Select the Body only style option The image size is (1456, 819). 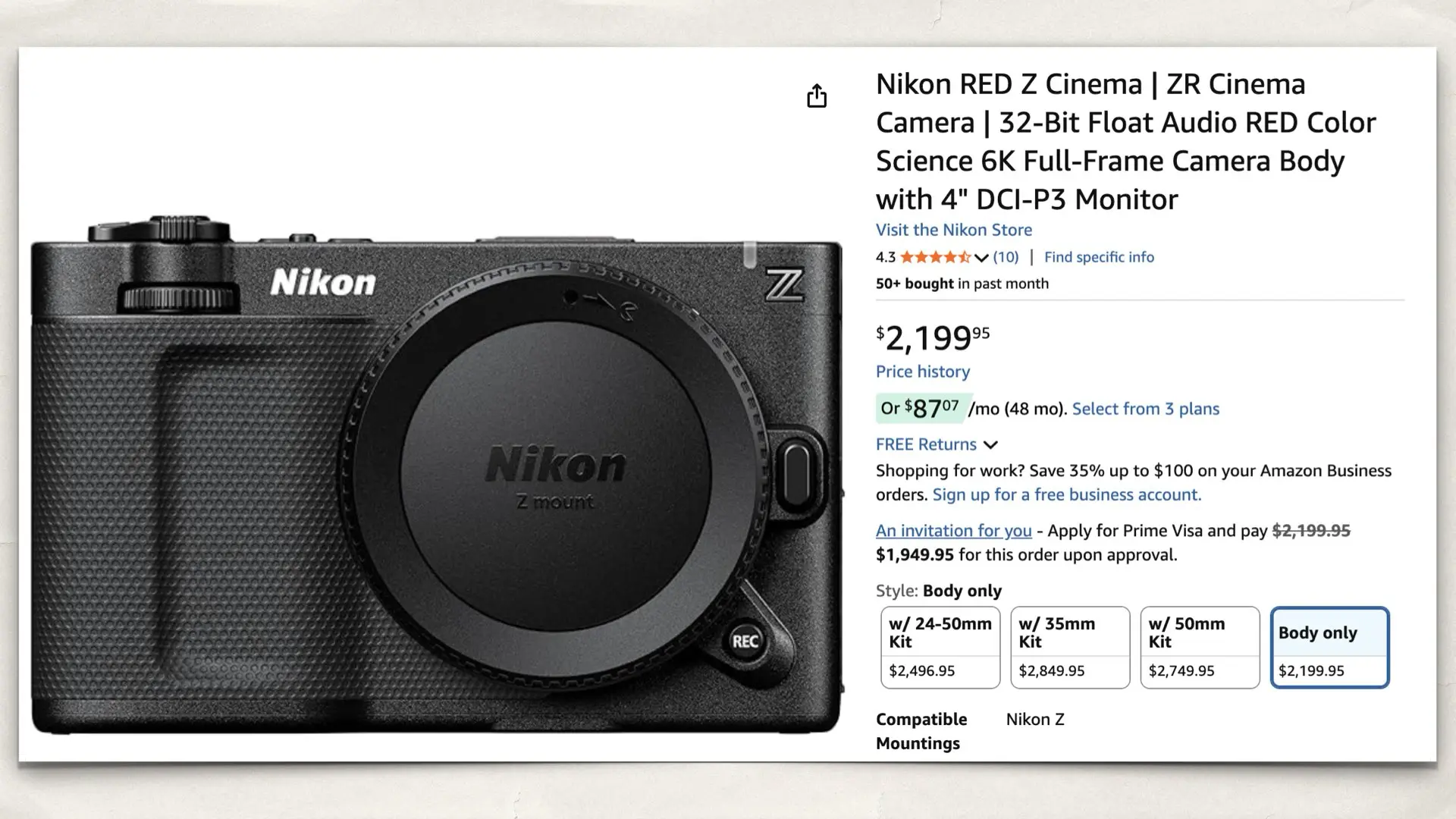1329,647
